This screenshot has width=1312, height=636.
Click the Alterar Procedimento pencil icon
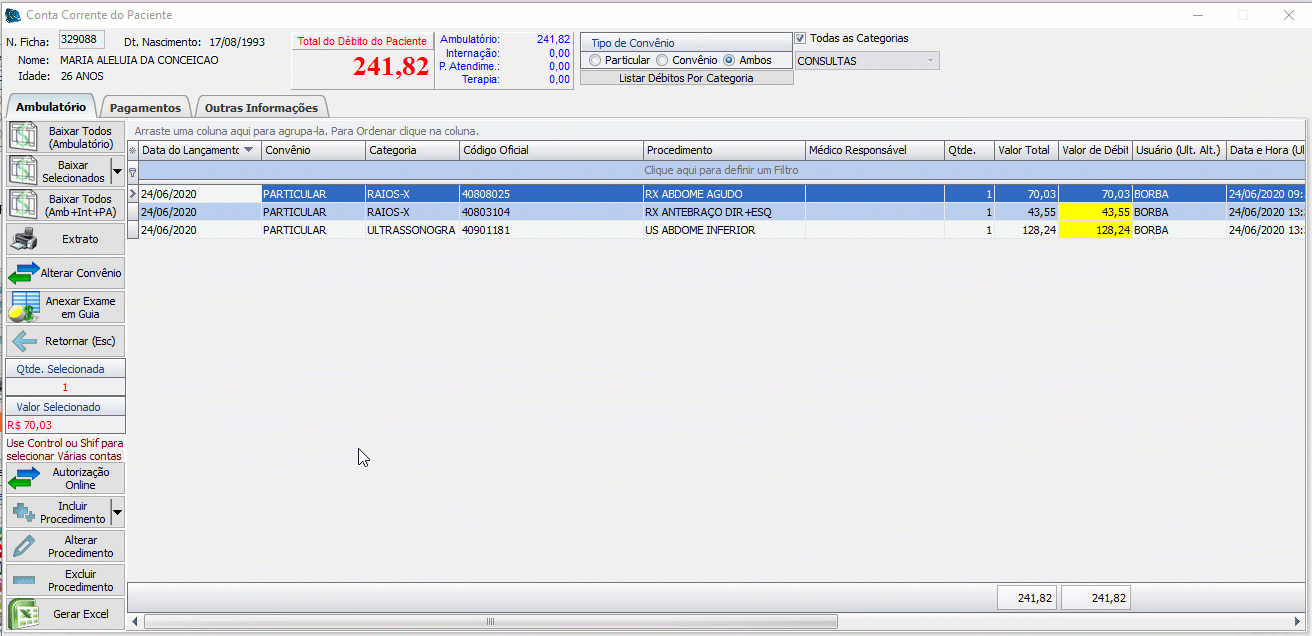[x=24, y=546]
